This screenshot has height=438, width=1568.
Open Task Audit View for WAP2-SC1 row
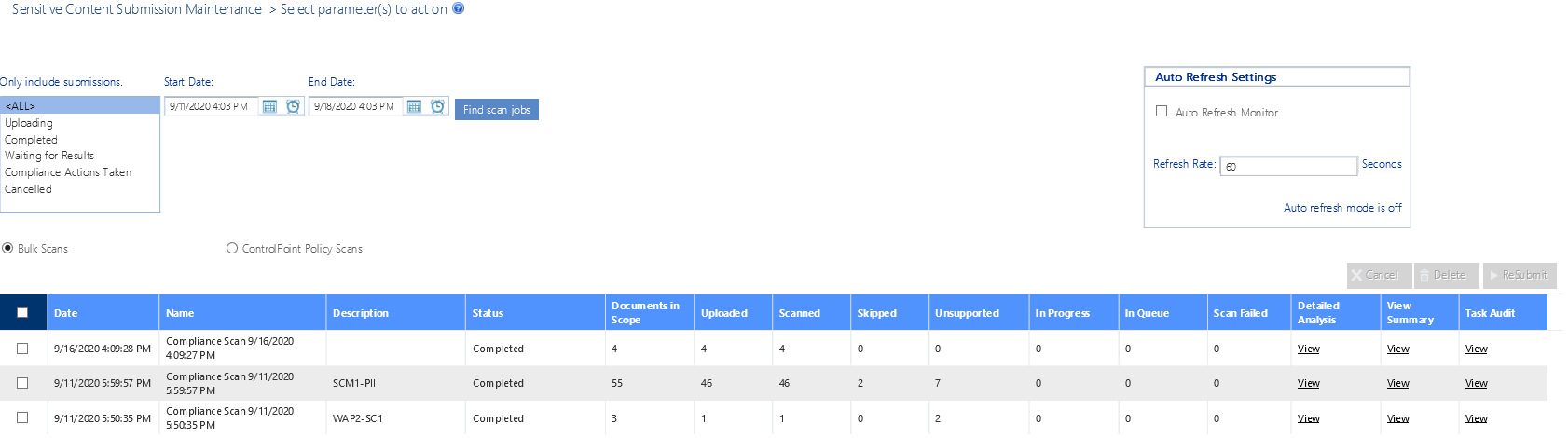point(1476,418)
